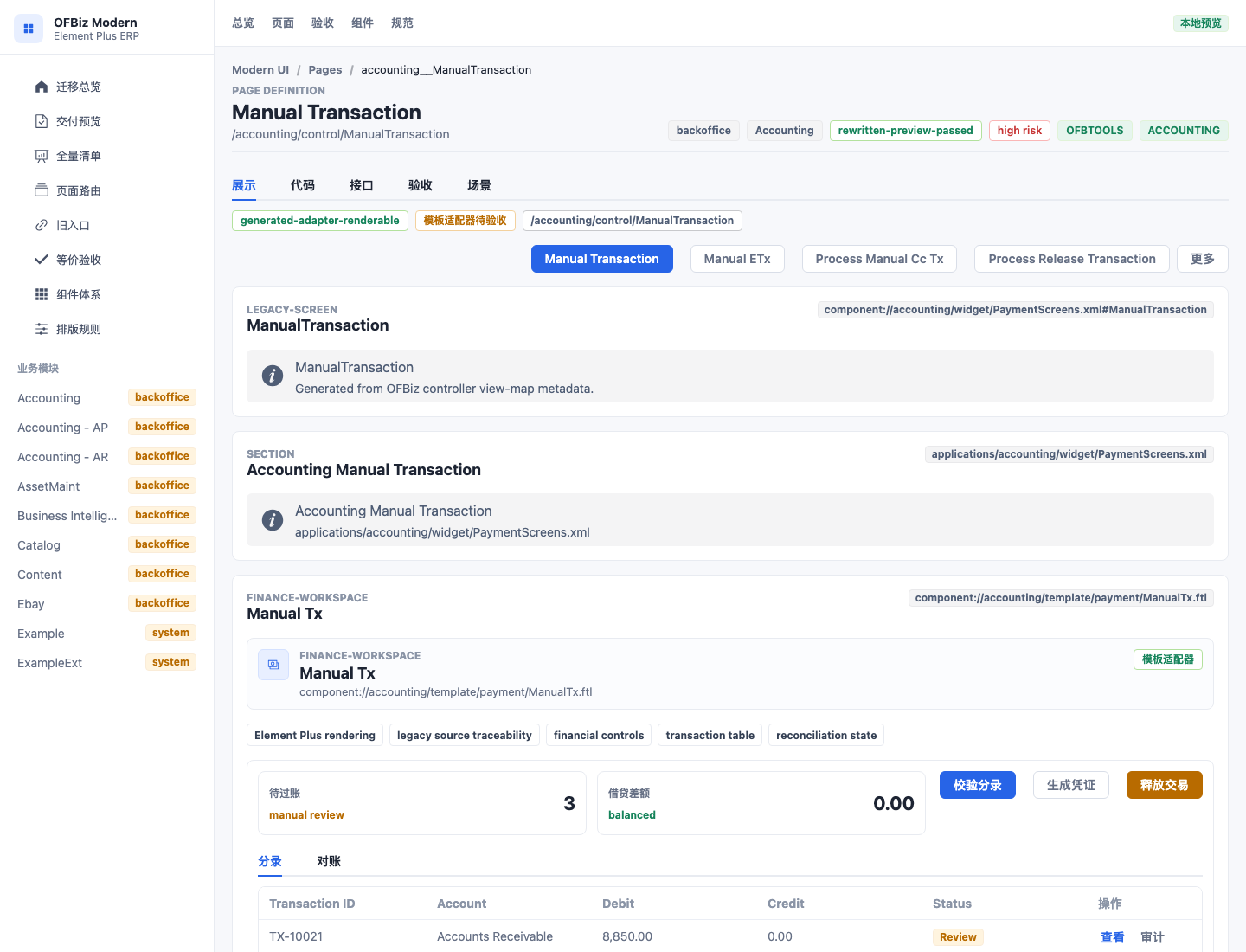Screen dimensions: 1246x952
Task: Open 组件 in the top navigation
Action: pyautogui.click(x=363, y=23)
